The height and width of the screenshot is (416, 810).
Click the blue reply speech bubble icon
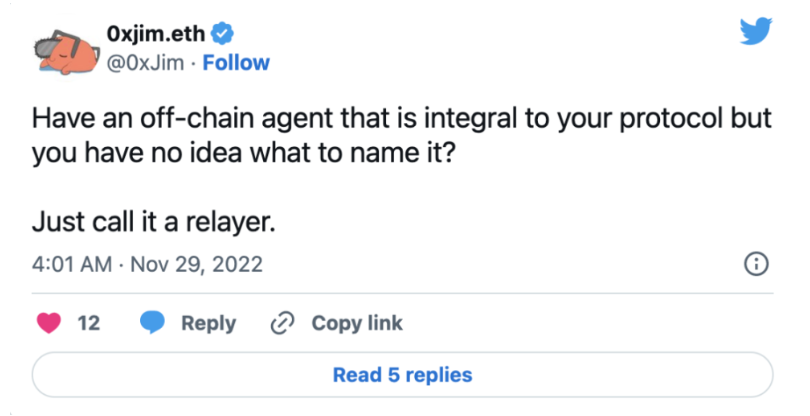152,323
